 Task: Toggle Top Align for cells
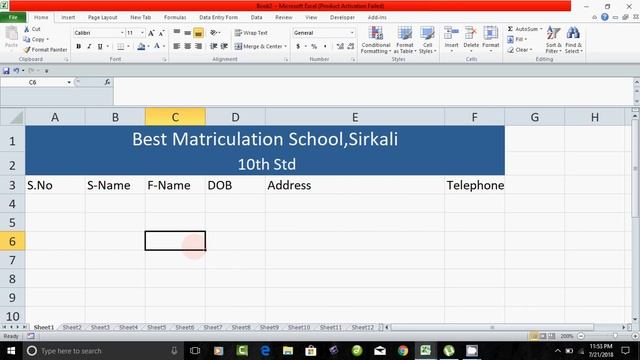177,33
